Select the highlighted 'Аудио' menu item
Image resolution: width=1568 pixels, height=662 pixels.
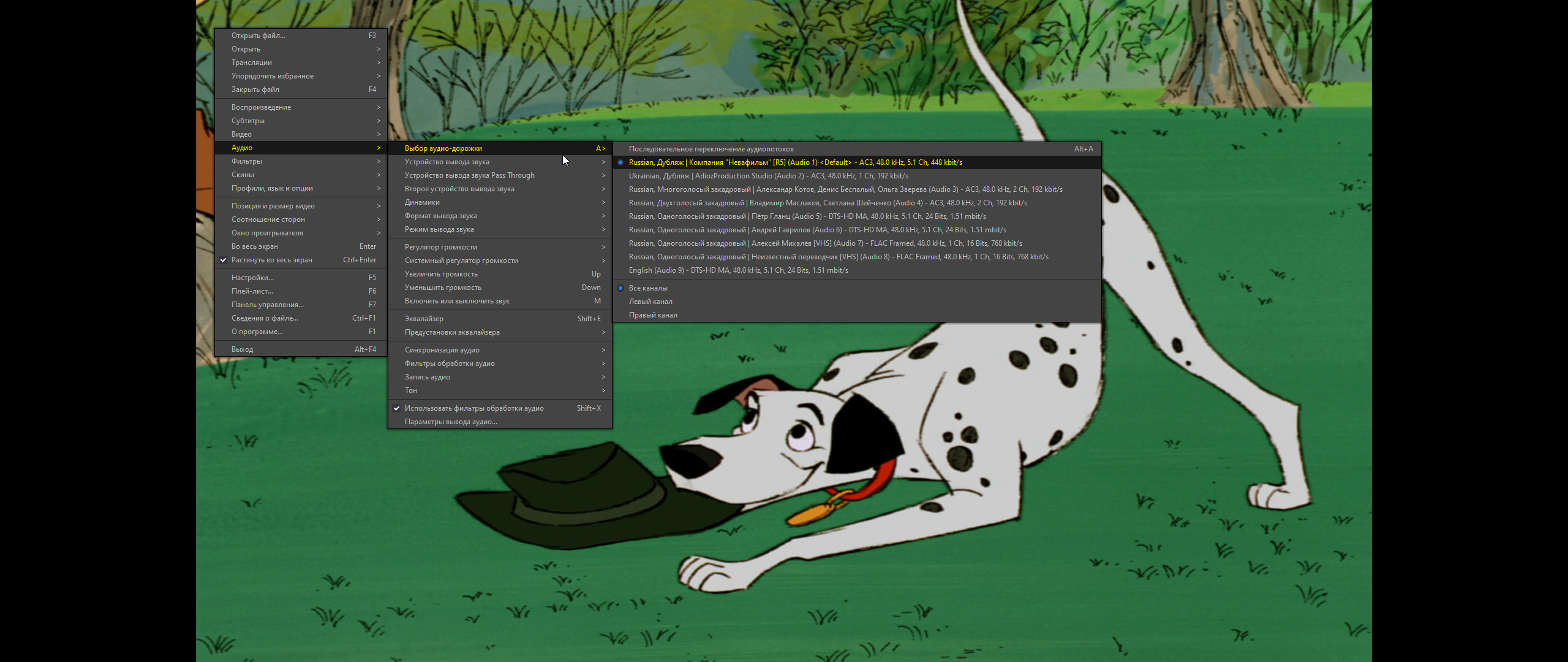301,148
